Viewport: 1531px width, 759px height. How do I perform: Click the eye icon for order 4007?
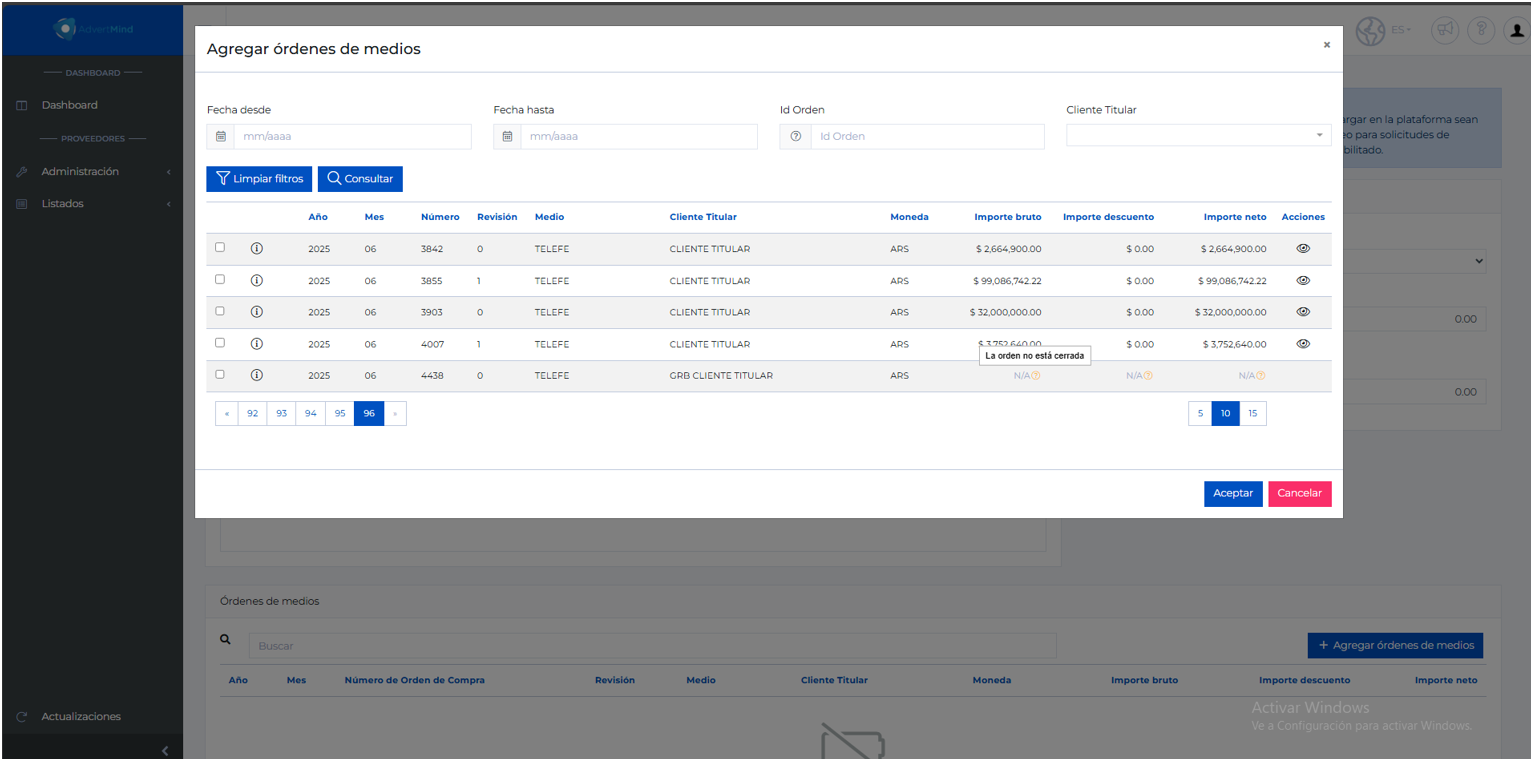1303,344
